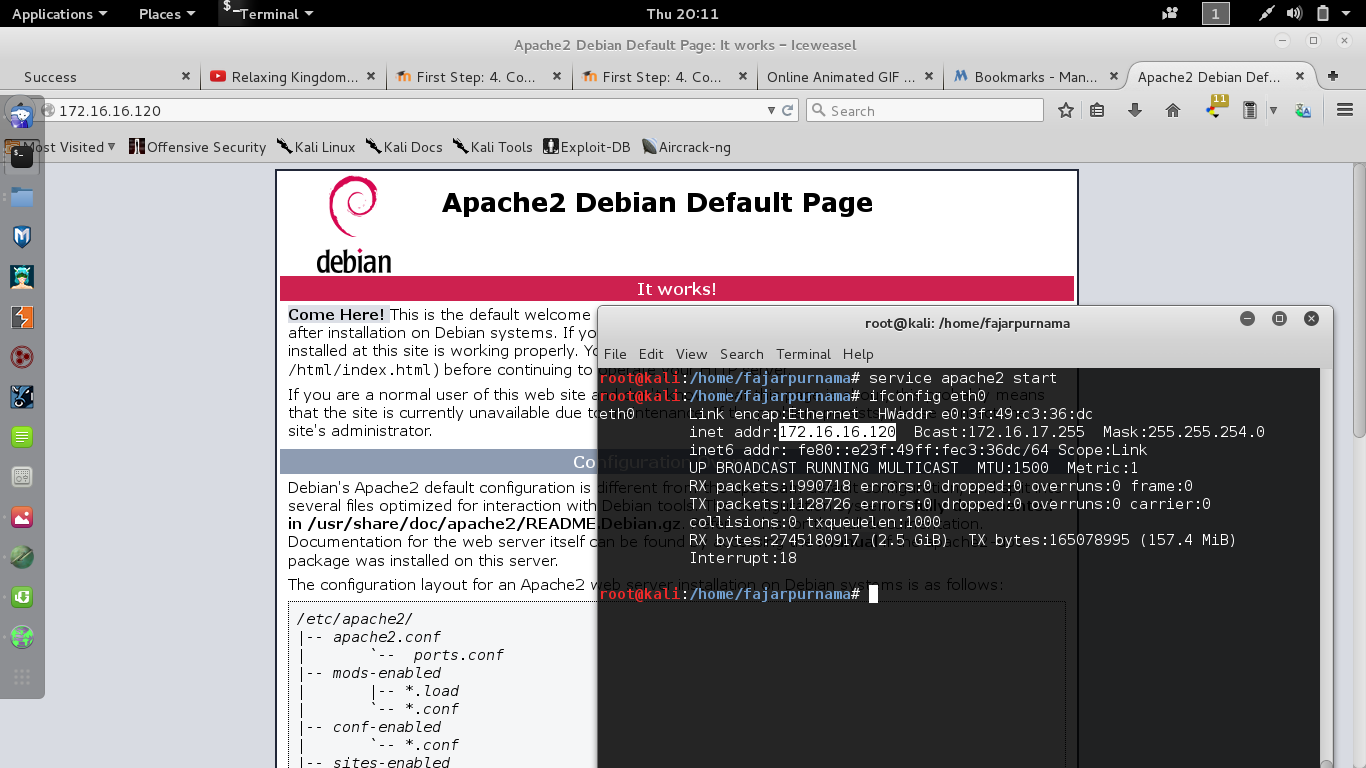Open the green sphere dock icon

[21, 557]
